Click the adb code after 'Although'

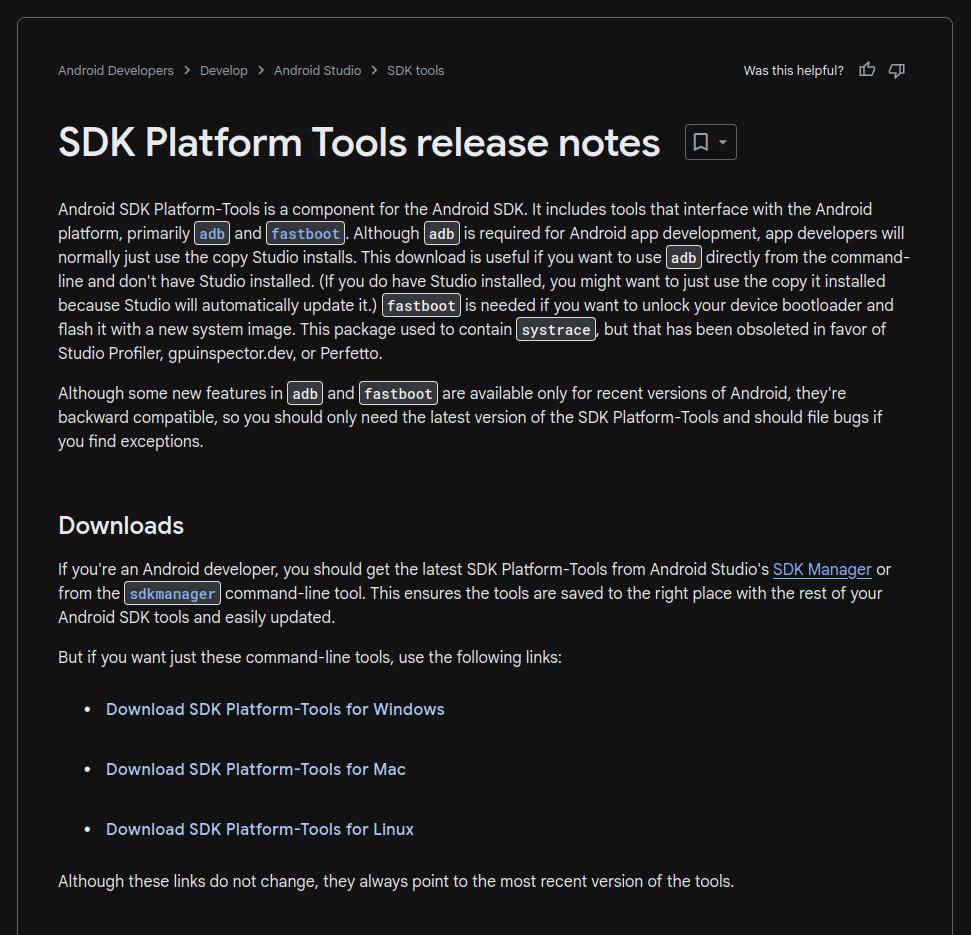[x=442, y=233]
